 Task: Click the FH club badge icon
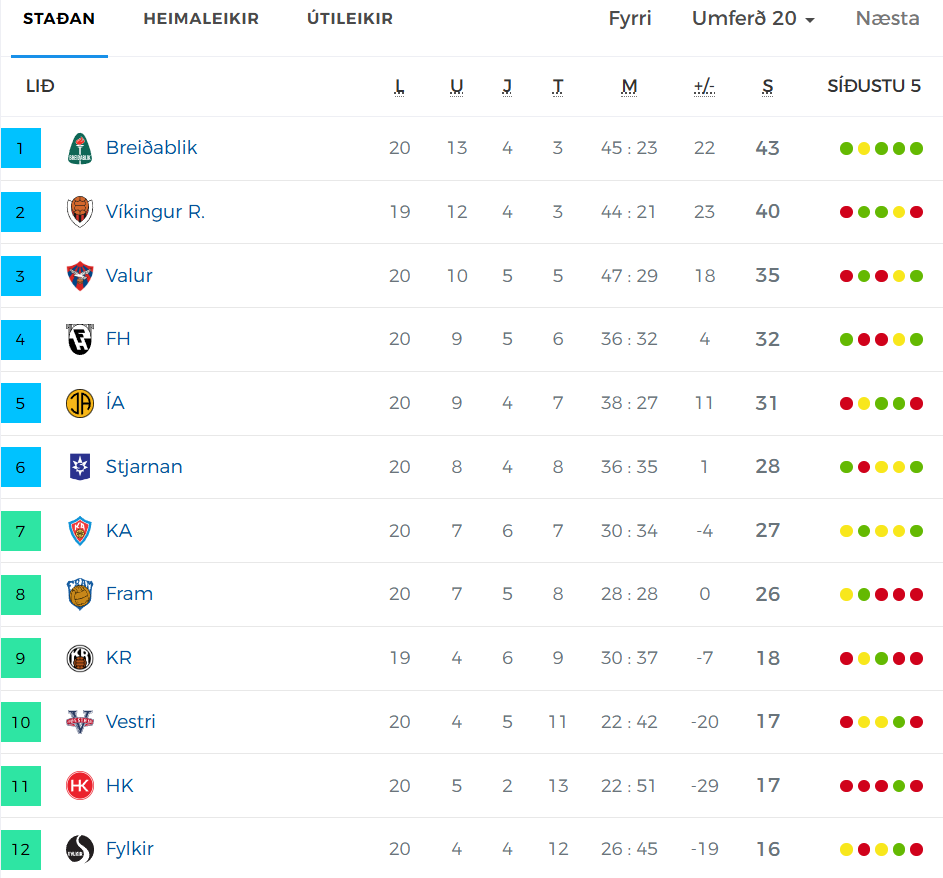80,339
